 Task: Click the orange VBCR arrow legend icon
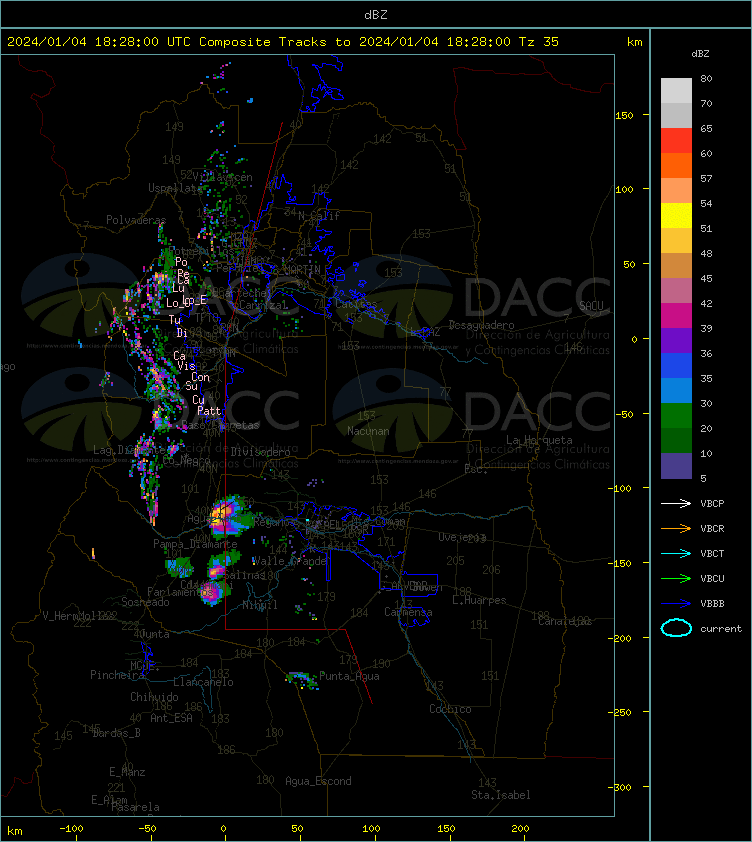coord(676,528)
